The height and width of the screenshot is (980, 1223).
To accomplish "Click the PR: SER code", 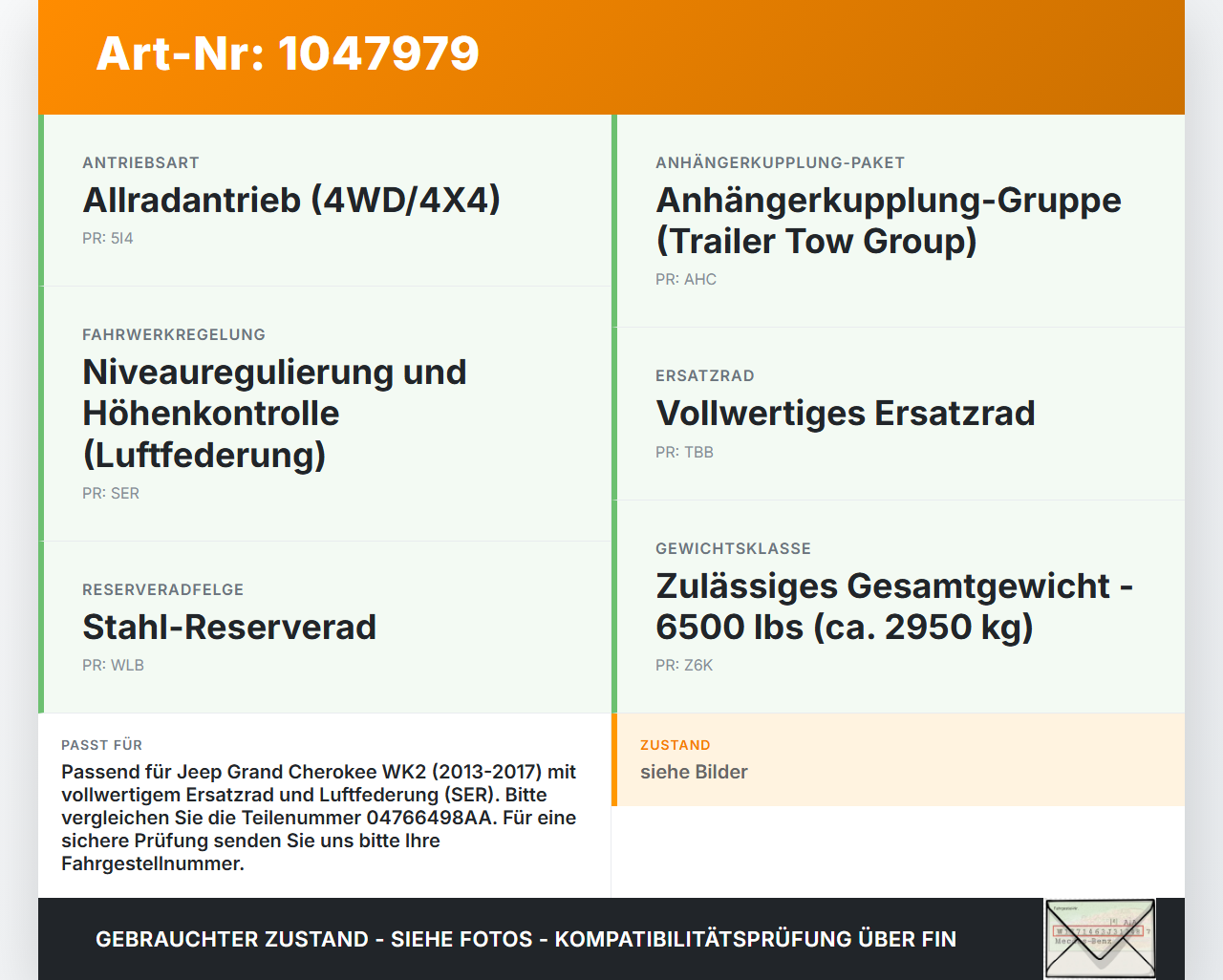I will click(x=111, y=493).
